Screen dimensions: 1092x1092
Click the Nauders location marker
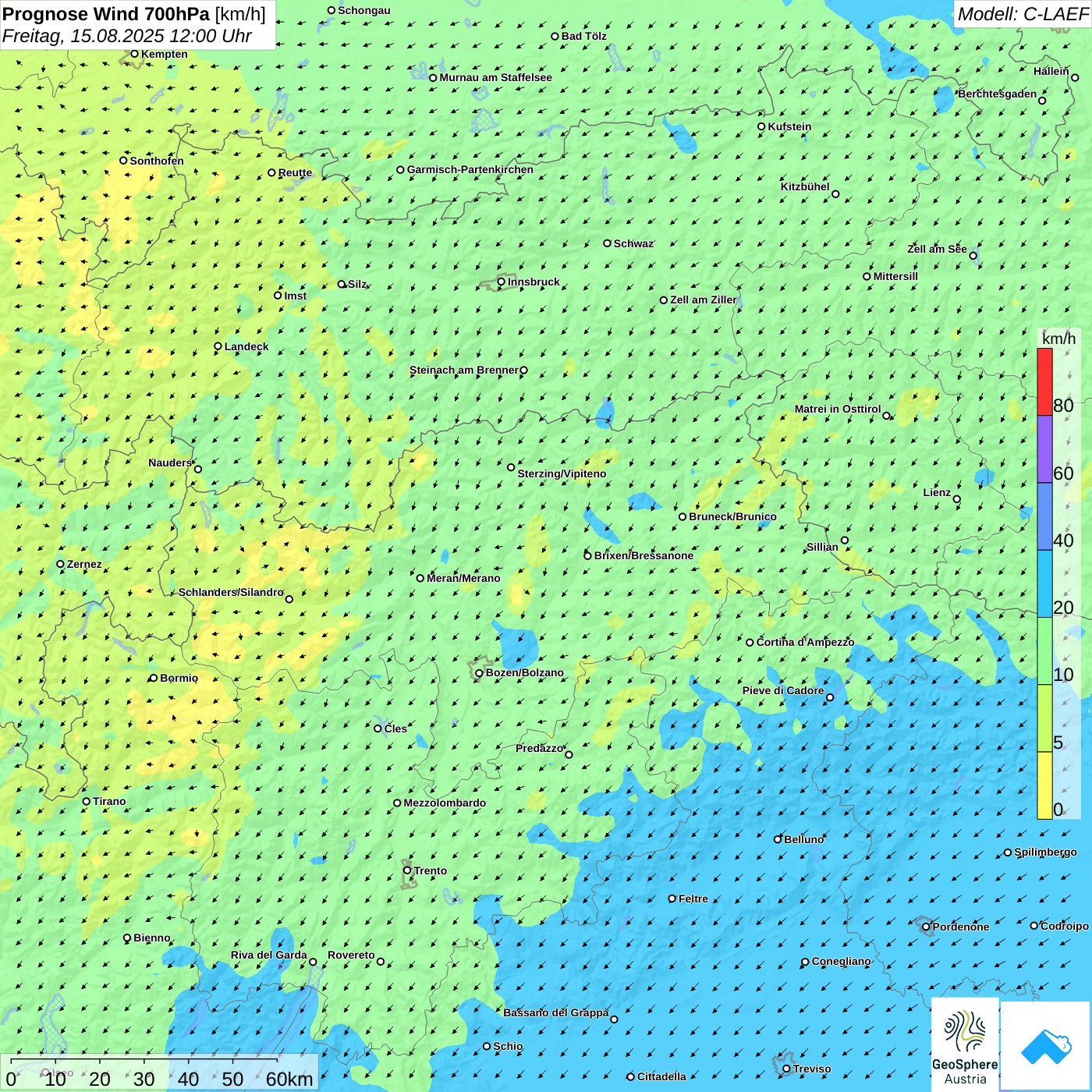[198, 469]
